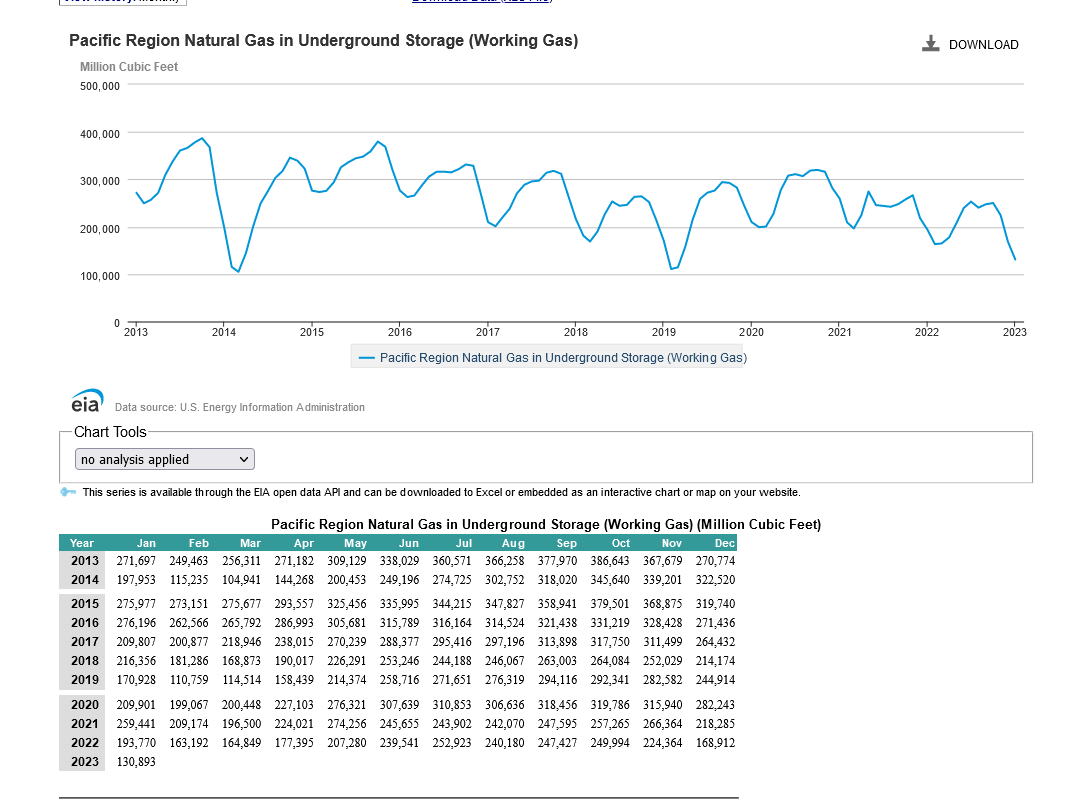Click the 2021 row header in the table
Screen dimensions: 1087x808
coord(85,723)
